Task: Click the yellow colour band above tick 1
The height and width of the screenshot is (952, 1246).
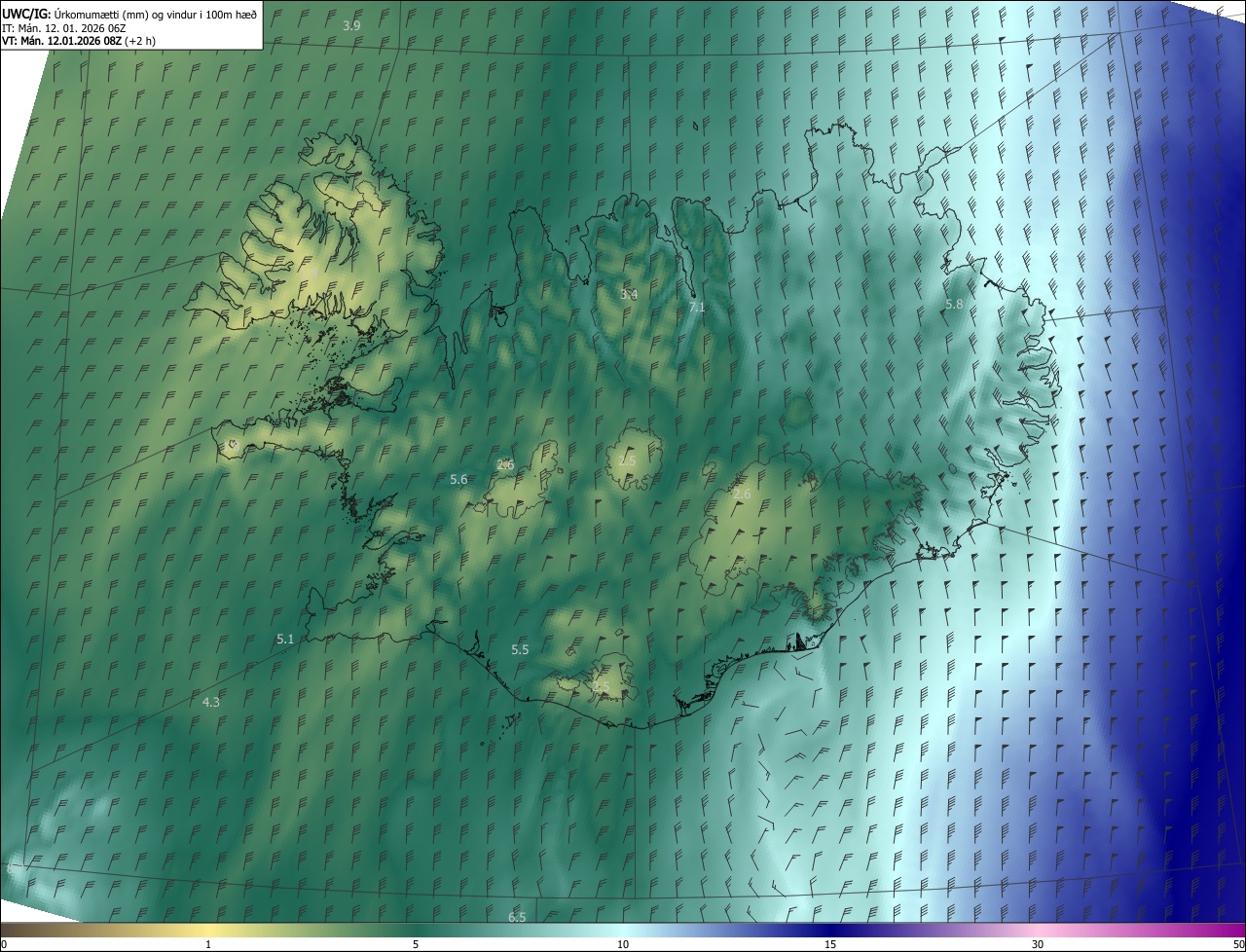Action: pos(208,931)
